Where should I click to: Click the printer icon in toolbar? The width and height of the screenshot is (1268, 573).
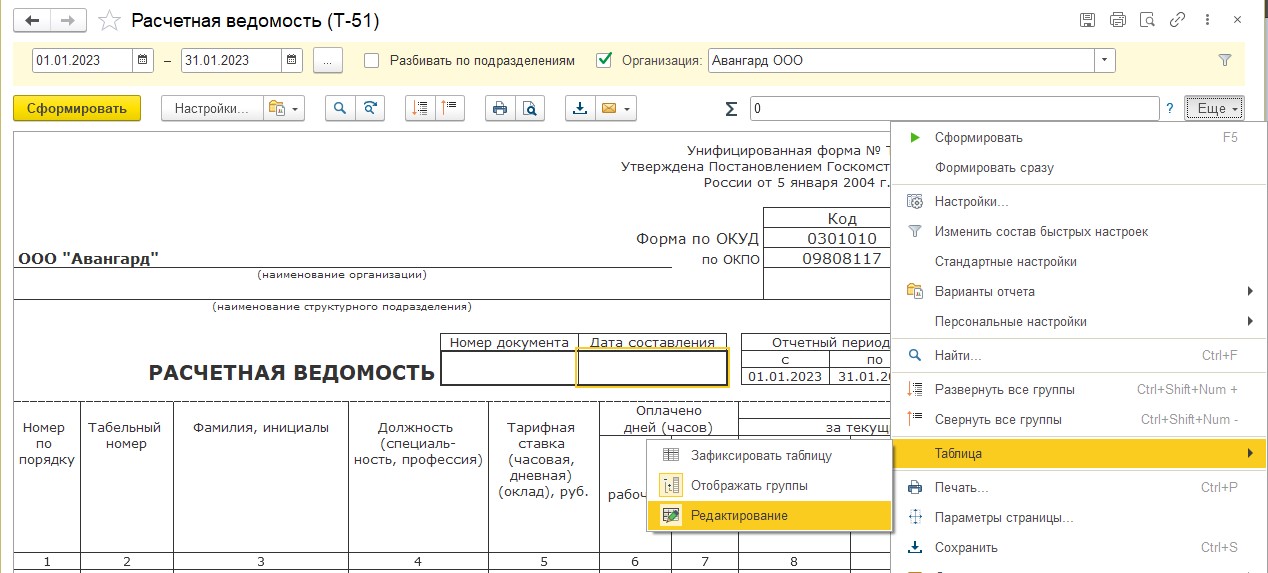click(x=500, y=108)
